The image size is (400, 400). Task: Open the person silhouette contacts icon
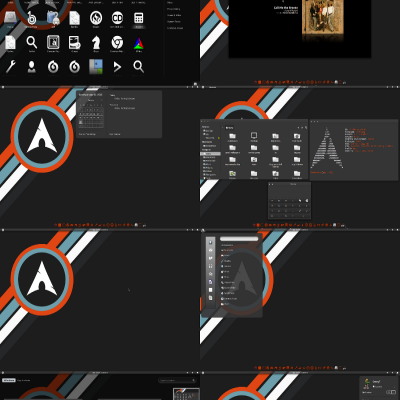coord(32,67)
